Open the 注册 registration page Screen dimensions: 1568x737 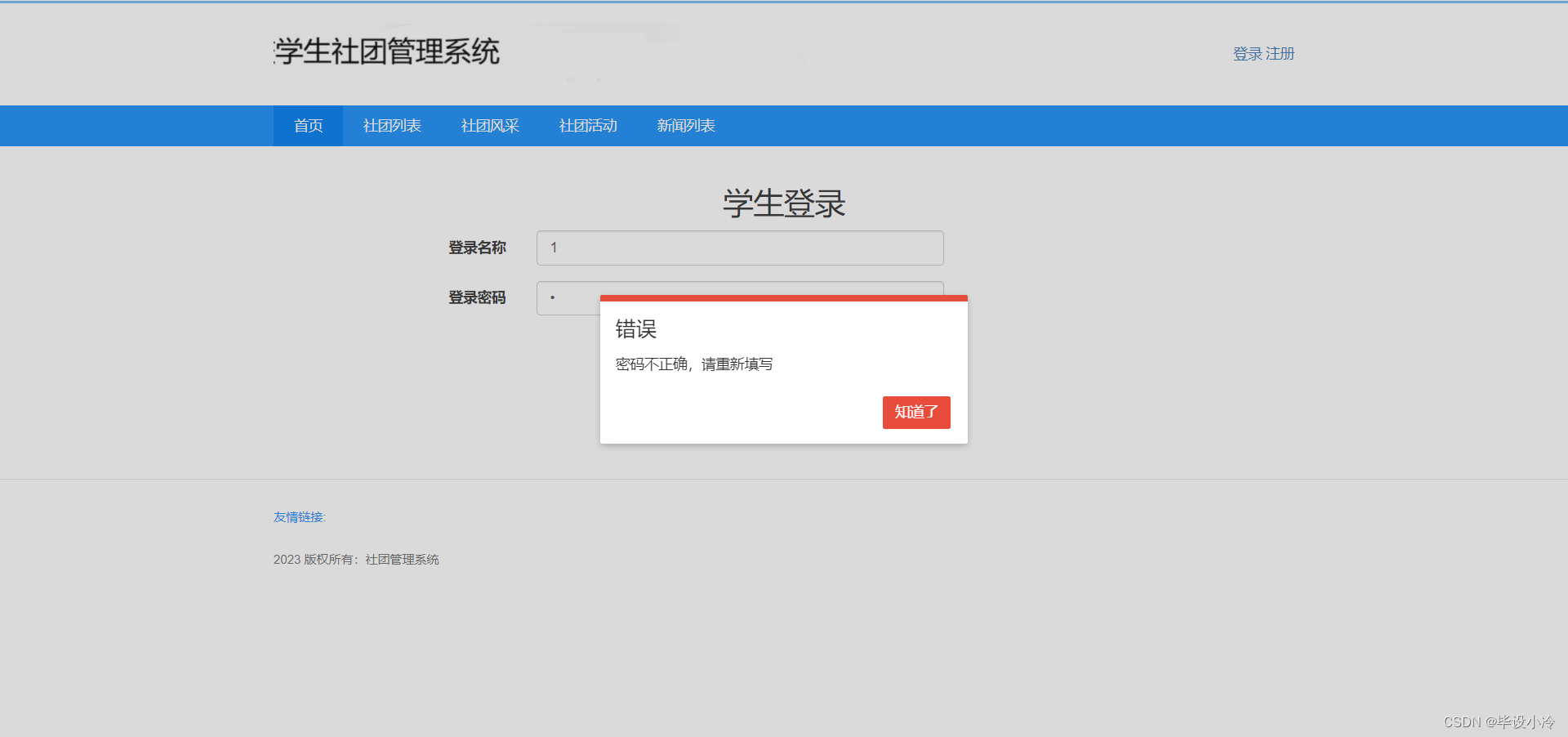pyautogui.click(x=1280, y=53)
